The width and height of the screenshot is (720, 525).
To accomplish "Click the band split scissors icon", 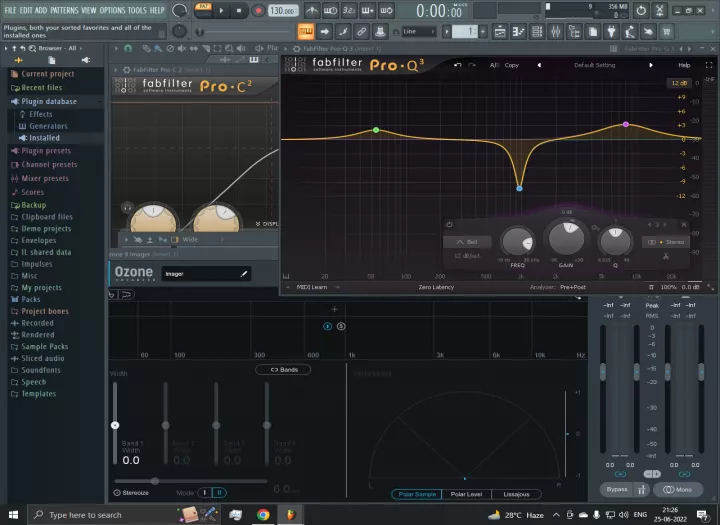I will click(x=666, y=256).
